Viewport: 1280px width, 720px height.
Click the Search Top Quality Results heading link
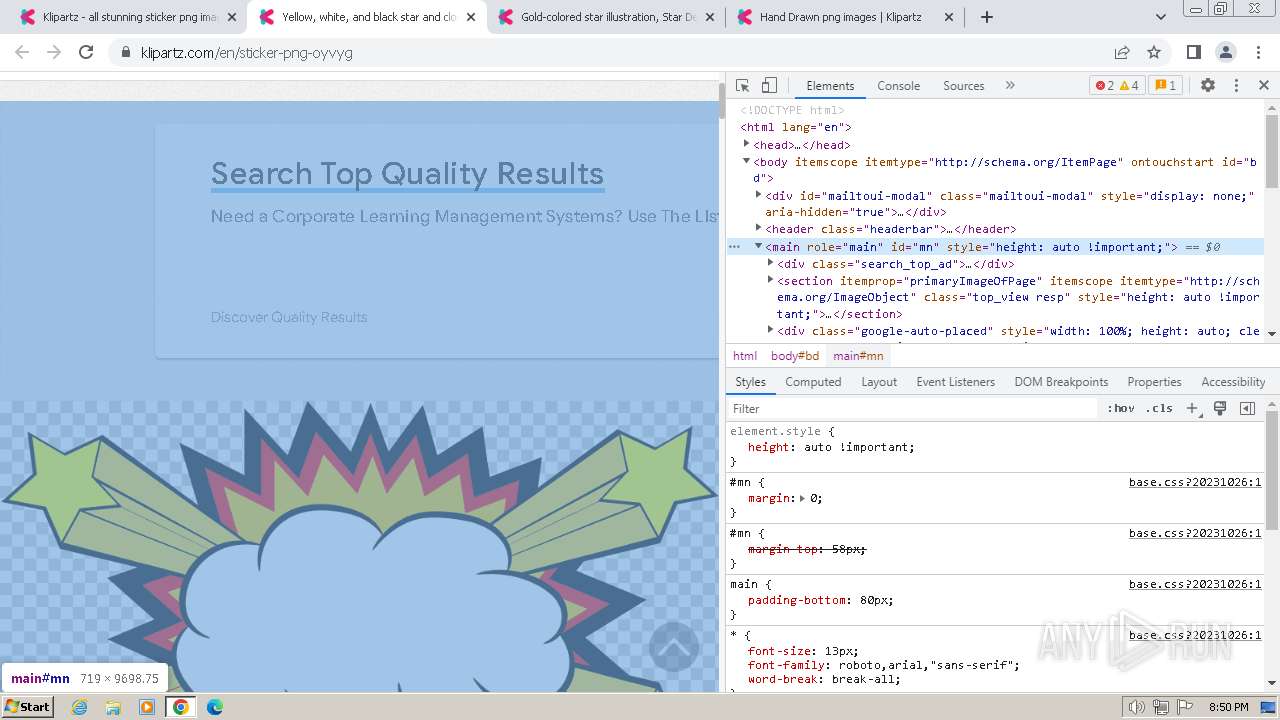(x=407, y=174)
